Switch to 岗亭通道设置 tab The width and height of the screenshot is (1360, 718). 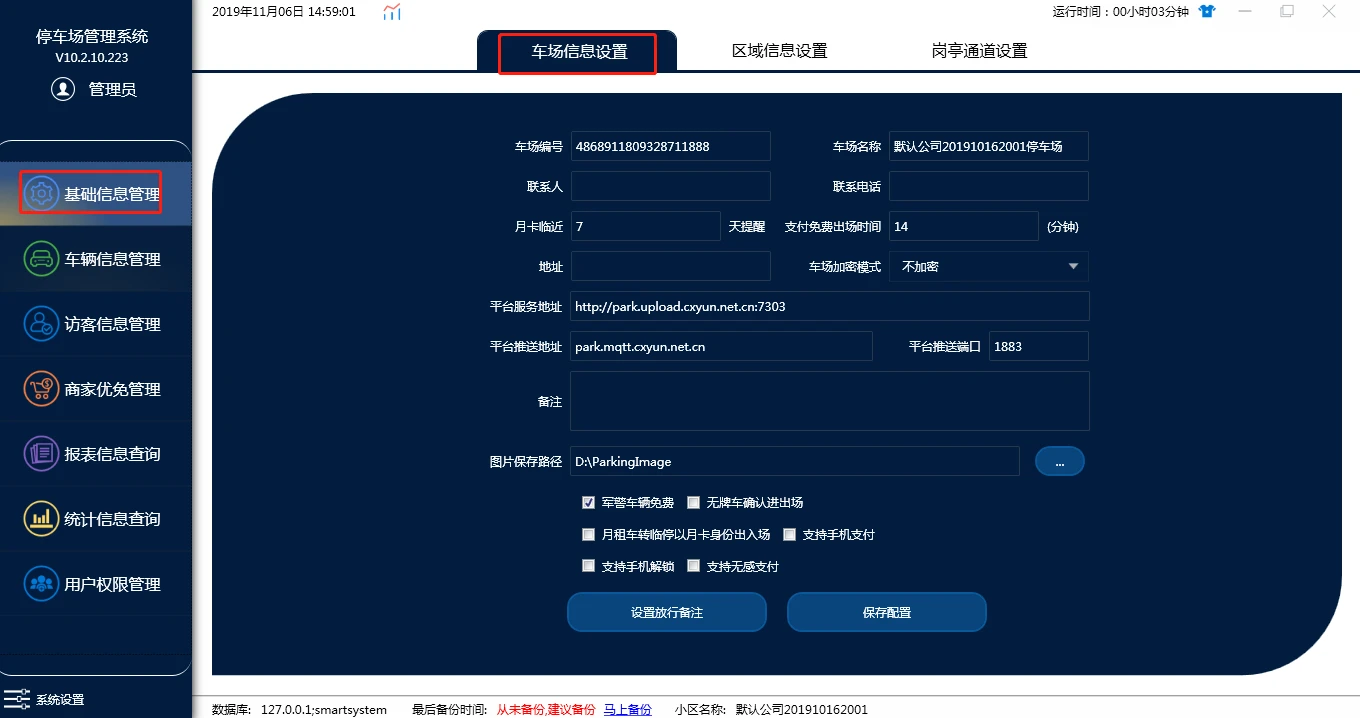[x=979, y=51]
